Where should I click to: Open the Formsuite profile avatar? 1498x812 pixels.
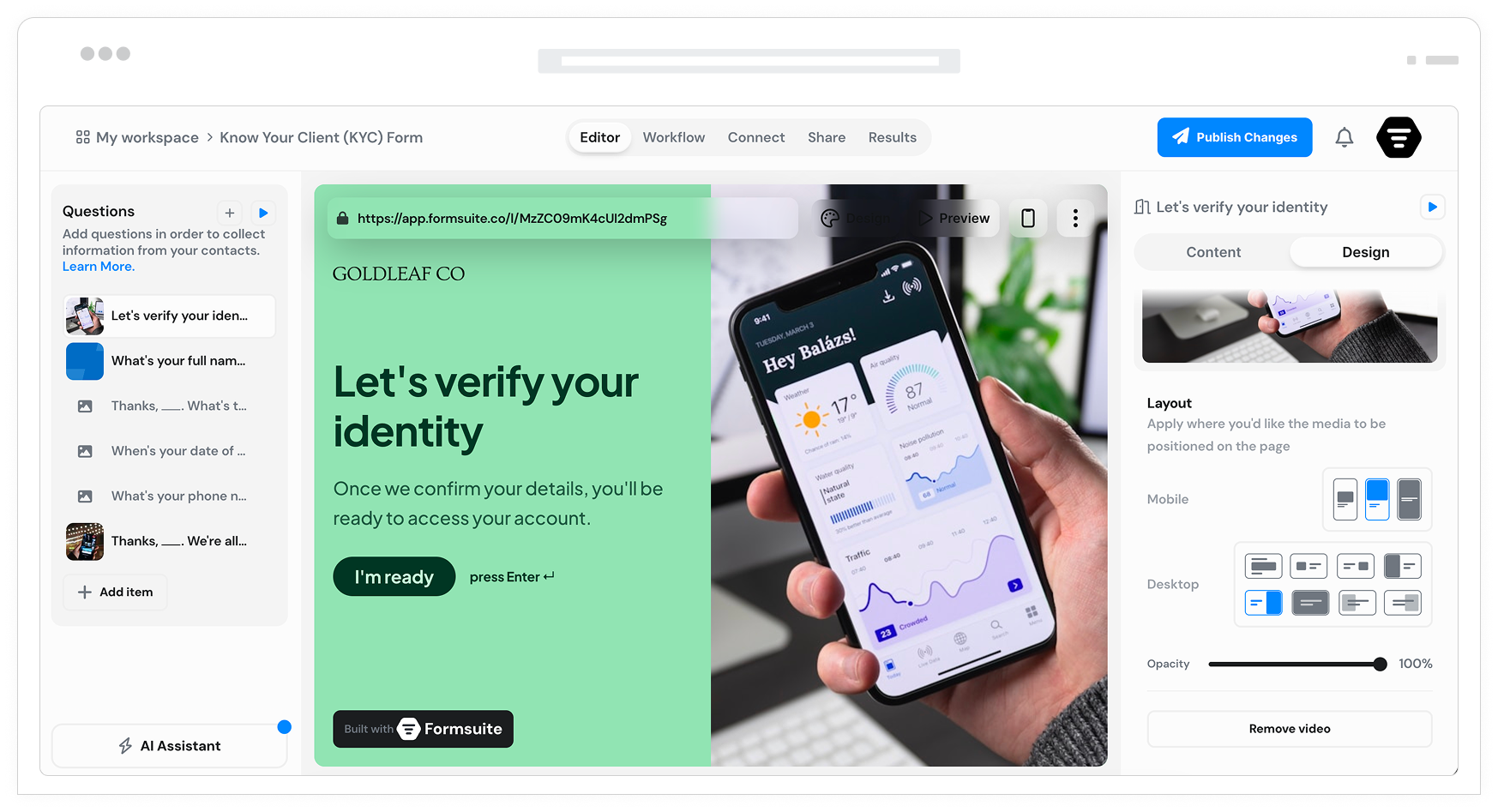pos(1399,137)
